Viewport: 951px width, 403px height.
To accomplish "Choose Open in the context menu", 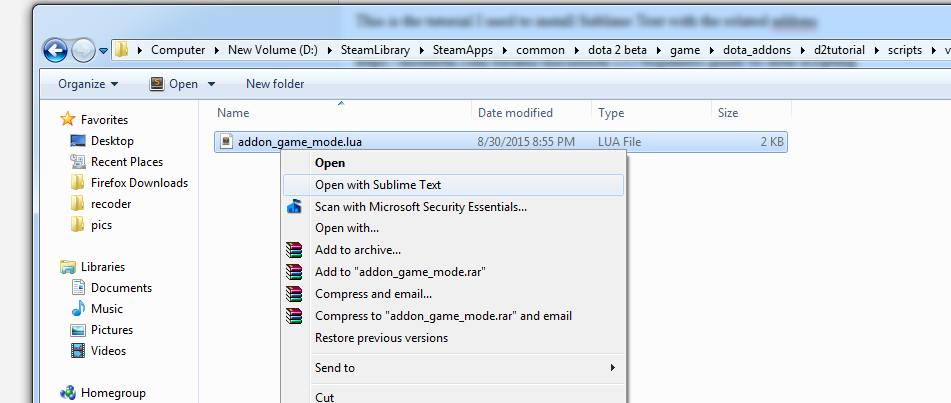I will coord(453,163).
